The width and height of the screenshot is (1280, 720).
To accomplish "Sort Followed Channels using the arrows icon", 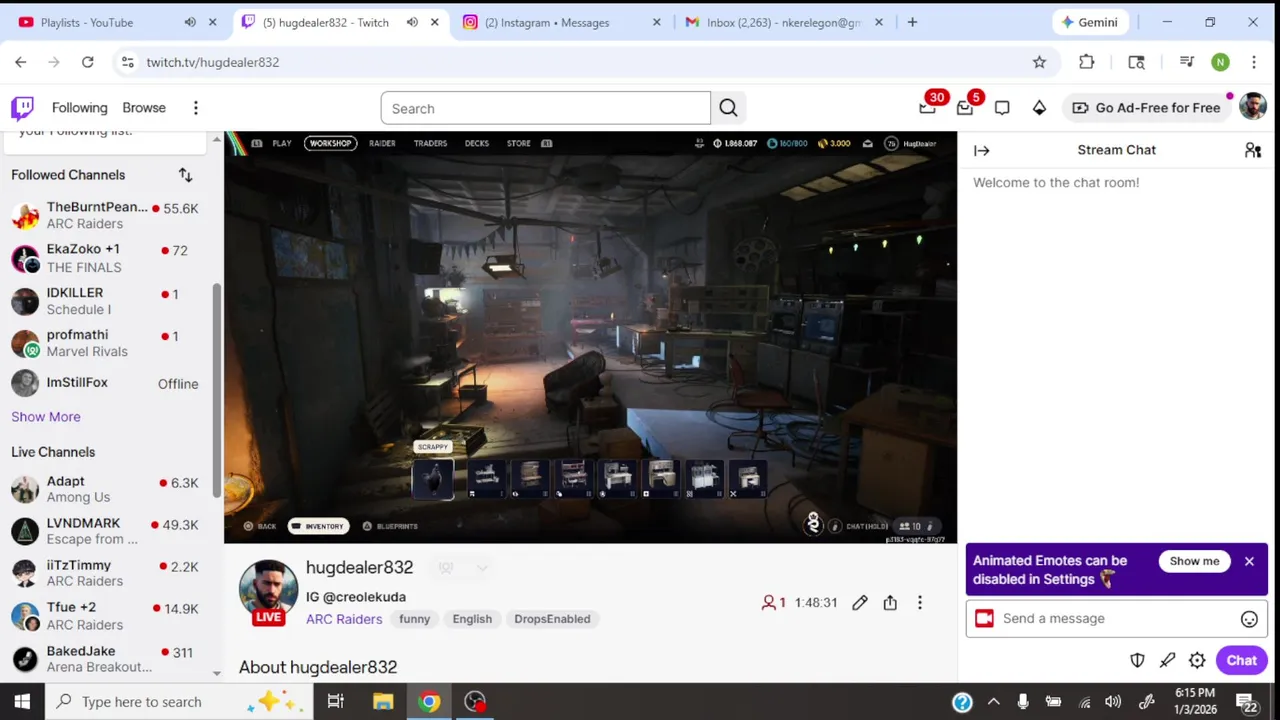I will tap(185, 175).
